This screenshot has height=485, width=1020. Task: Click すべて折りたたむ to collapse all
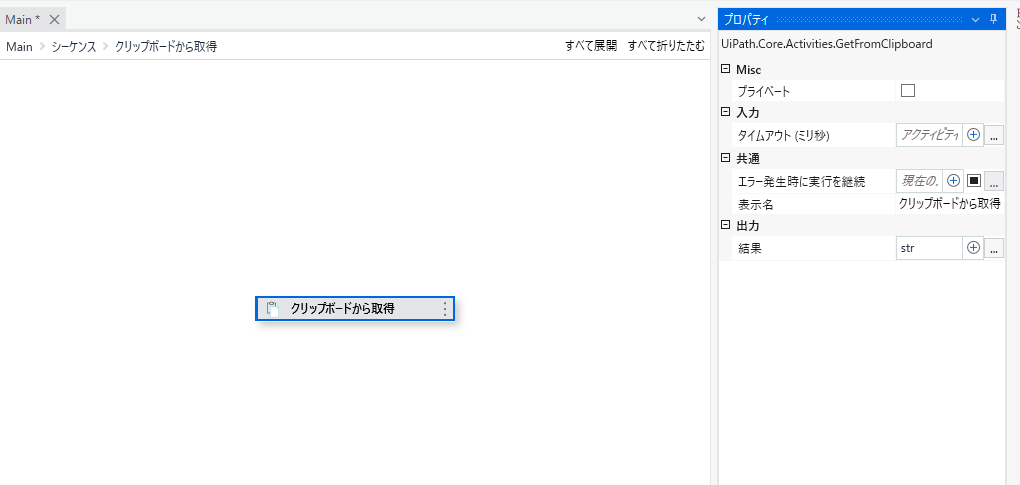click(x=666, y=46)
